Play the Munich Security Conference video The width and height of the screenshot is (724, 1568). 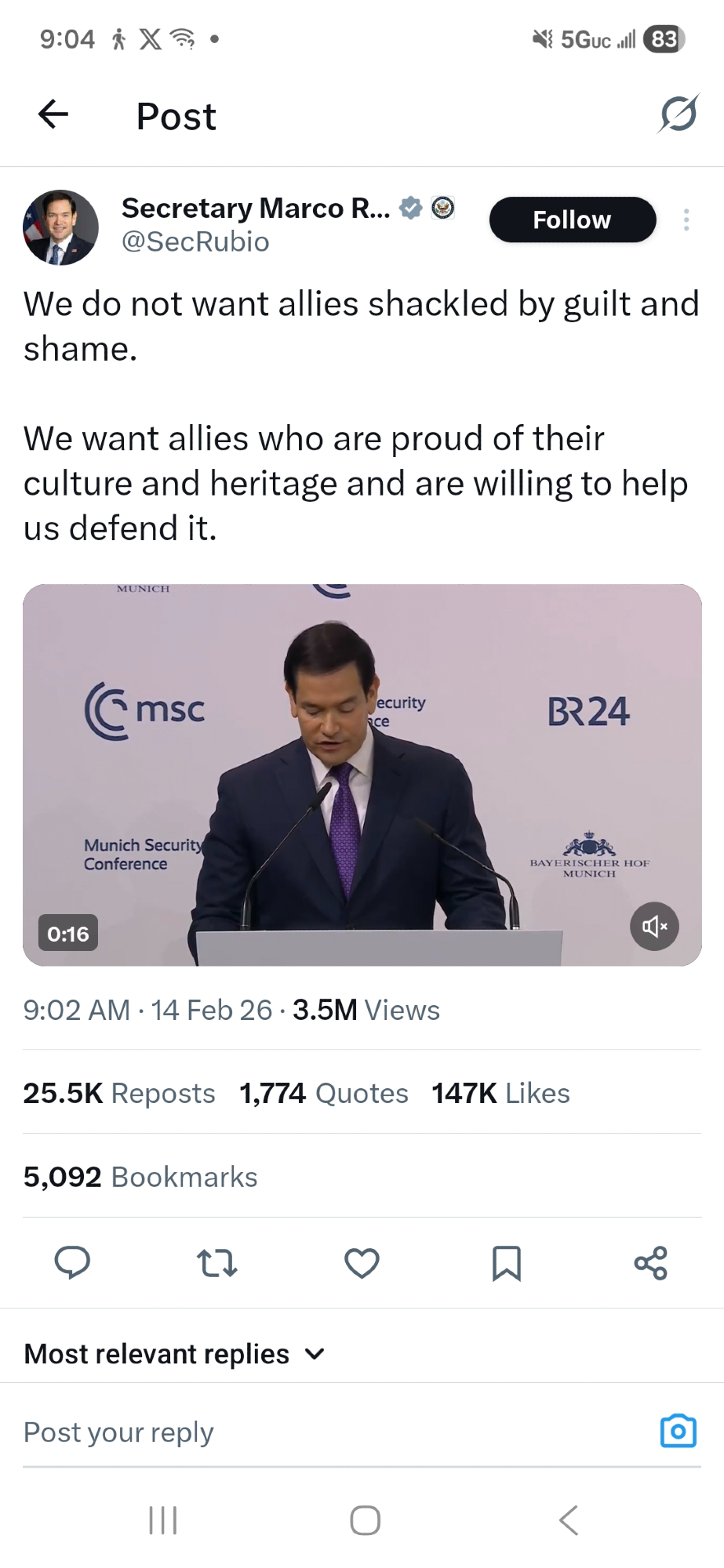click(x=362, y=775)
